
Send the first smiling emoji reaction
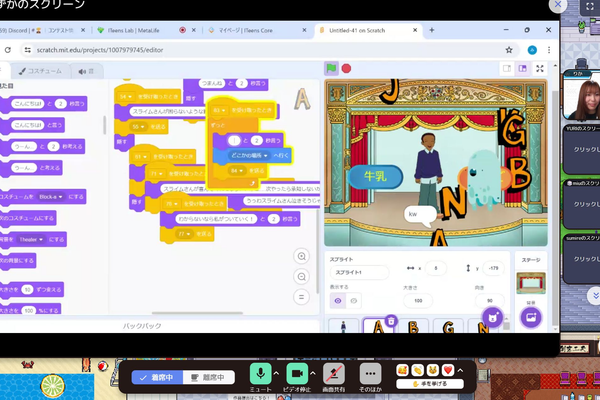point(403,370)
